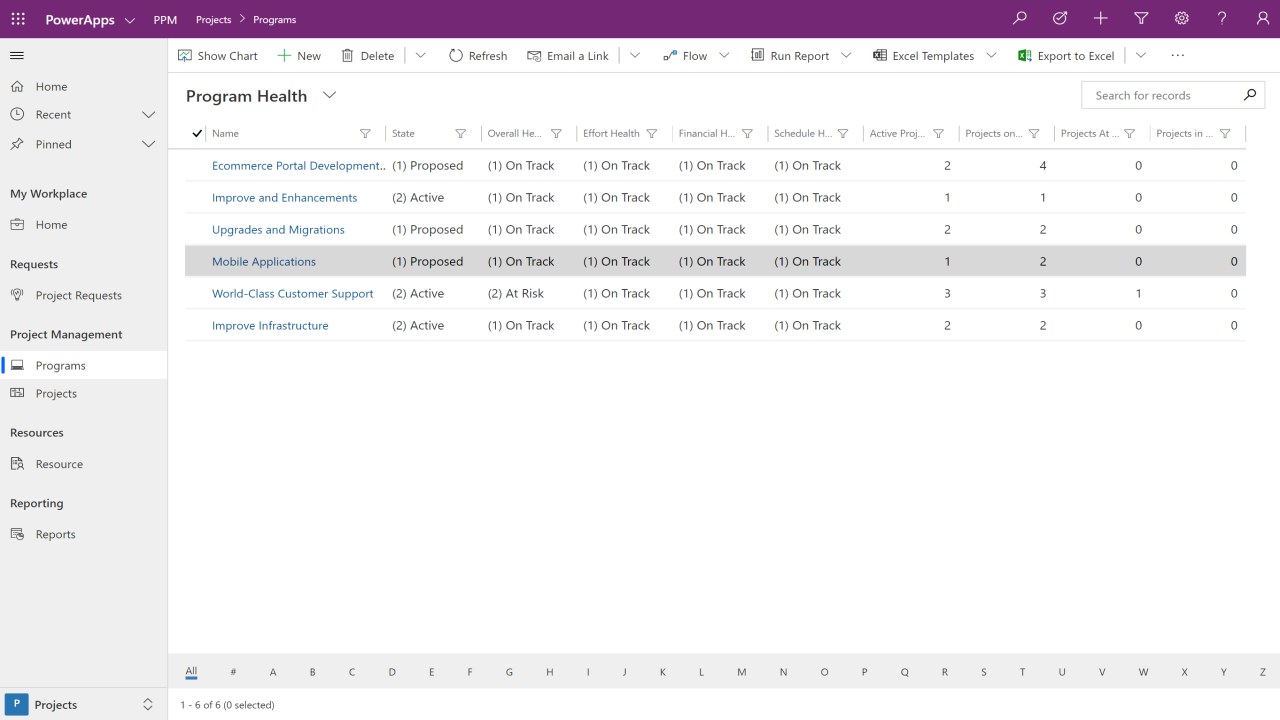The image size is (1280, 720).
Task: Filter records by letter W
Action: (x=1143, y=672)
